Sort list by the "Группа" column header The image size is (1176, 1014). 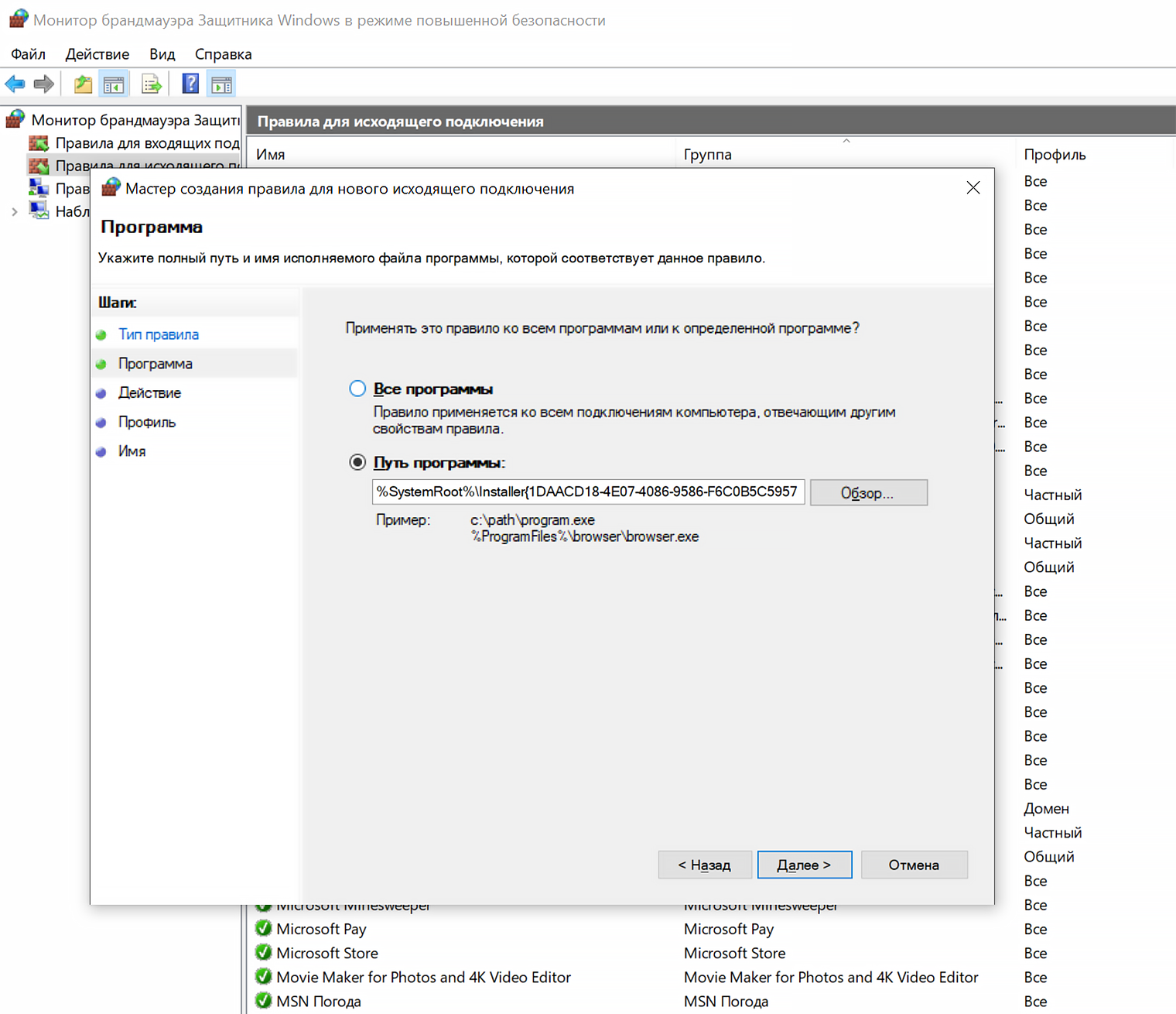pos(707,155)
